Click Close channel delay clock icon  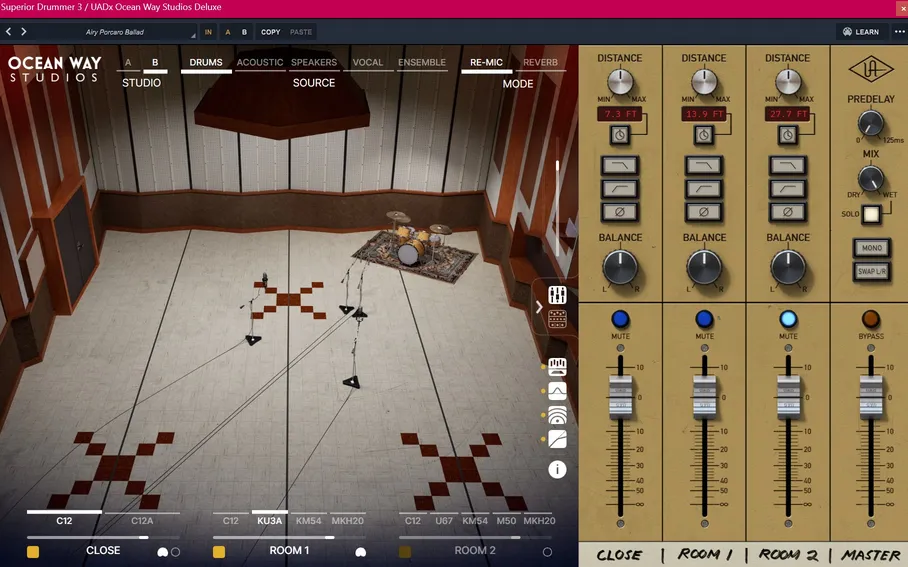620,135
